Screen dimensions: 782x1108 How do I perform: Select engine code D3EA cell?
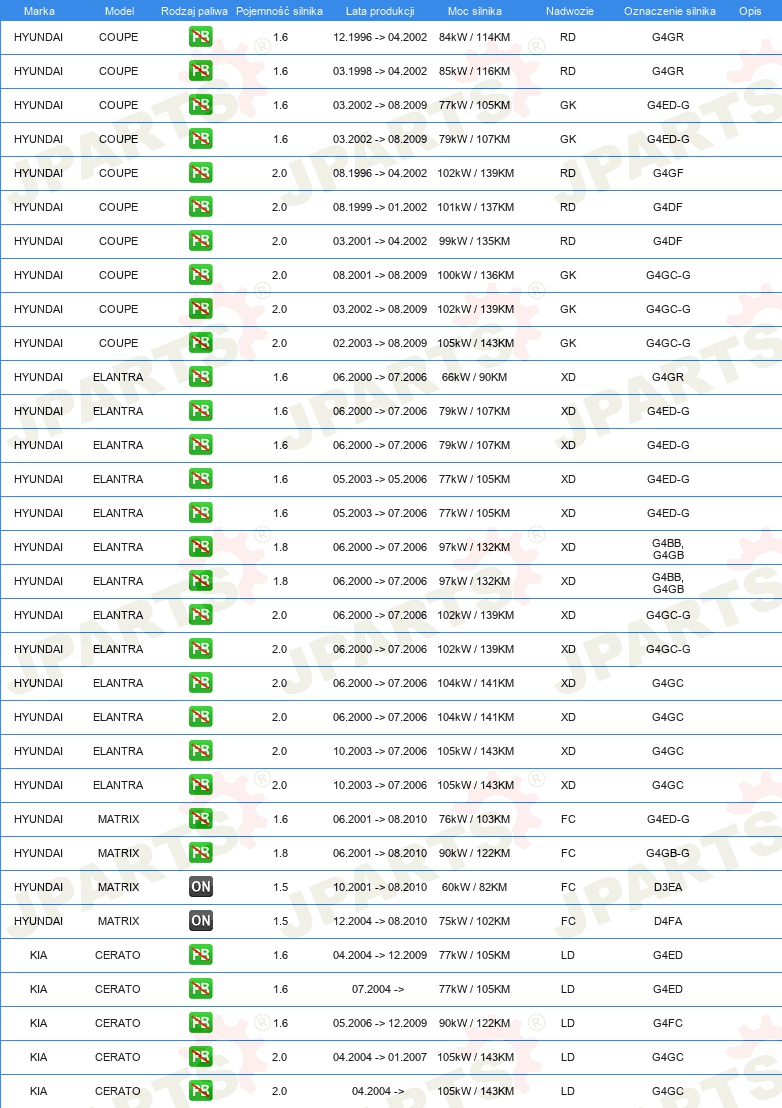[x=668, y=887]
